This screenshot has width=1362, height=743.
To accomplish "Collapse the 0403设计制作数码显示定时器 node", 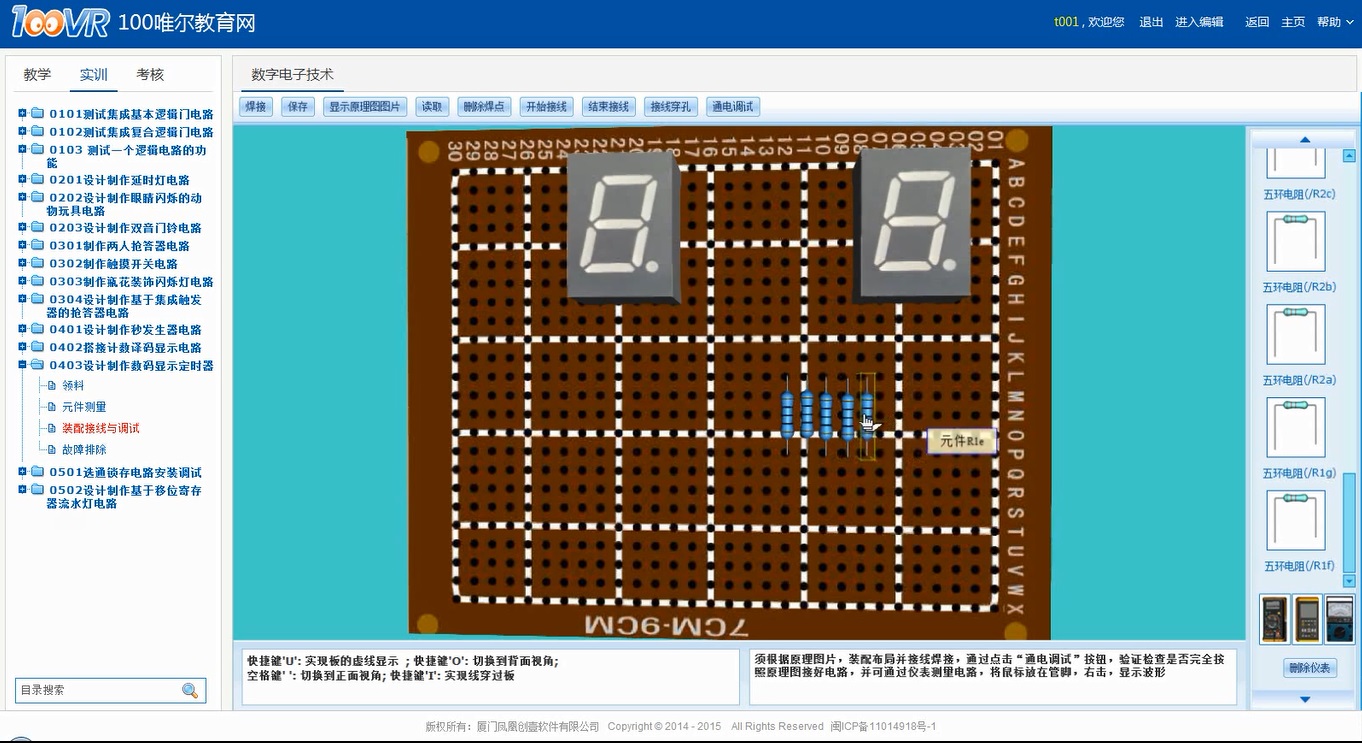I will 22,366.
